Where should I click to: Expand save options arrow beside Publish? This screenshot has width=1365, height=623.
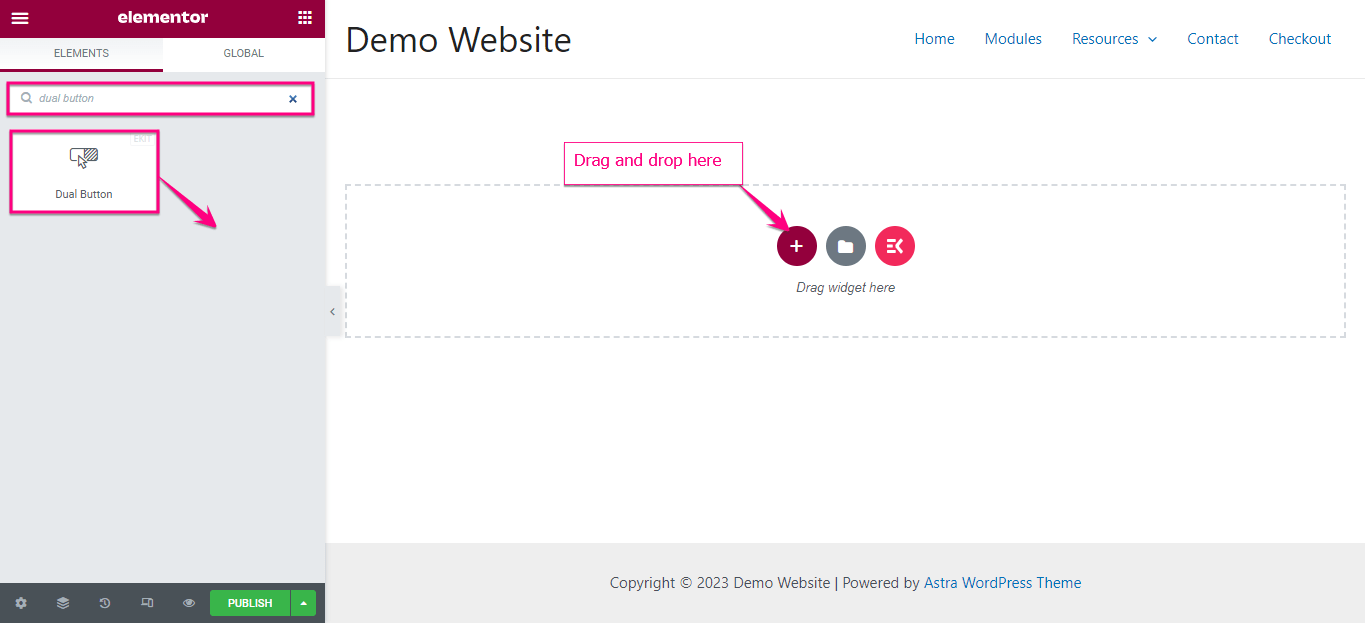(303, 603)
